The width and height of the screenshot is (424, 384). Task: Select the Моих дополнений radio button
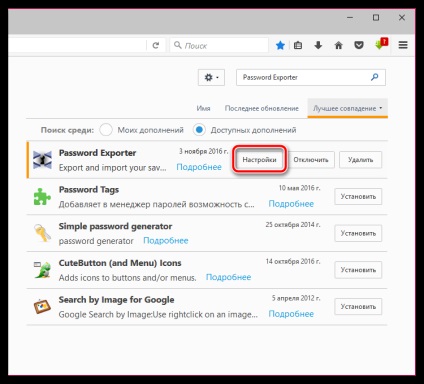(106, 130)
